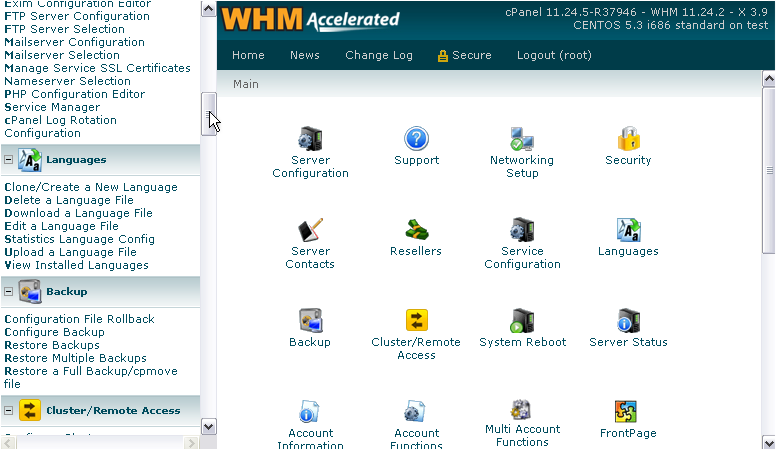
Task: Click the Secure padlock icon in navigation bar
Action: [442, 56]
